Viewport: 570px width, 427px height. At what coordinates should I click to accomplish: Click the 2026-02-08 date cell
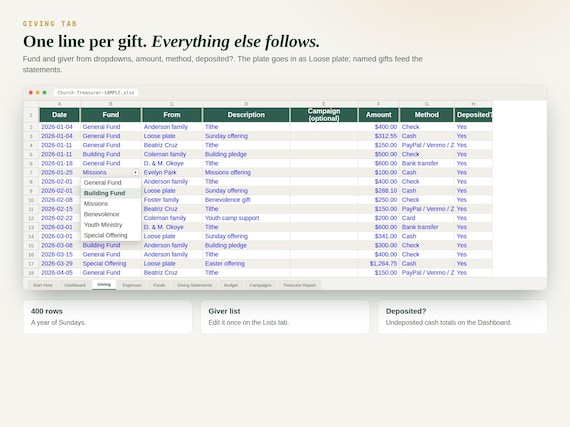pos(59,200)
